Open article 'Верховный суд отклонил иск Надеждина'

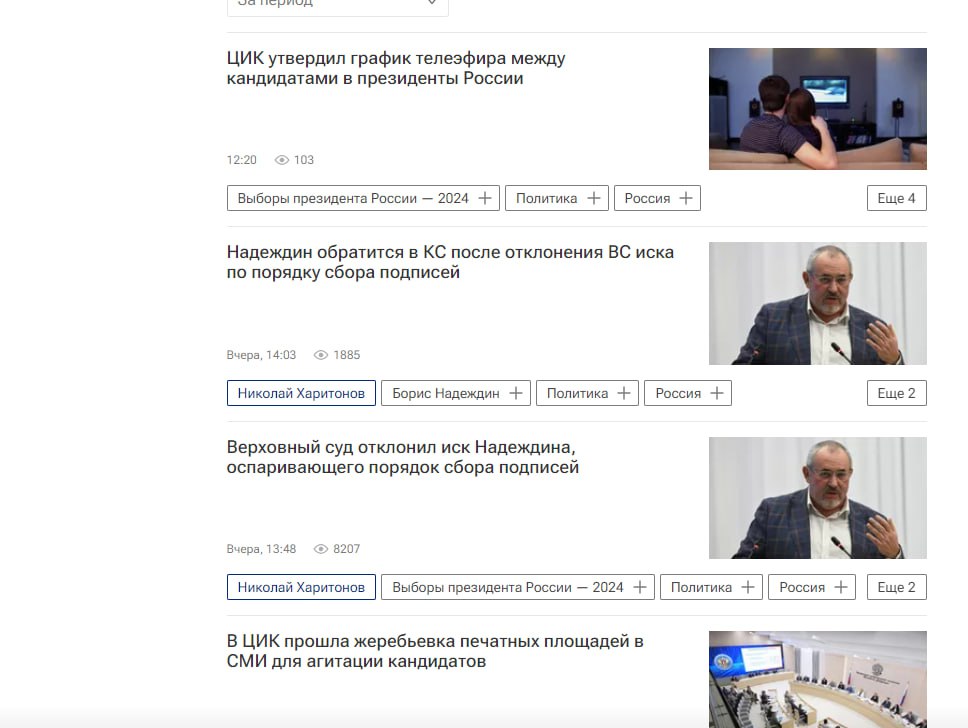coord(403,457)
